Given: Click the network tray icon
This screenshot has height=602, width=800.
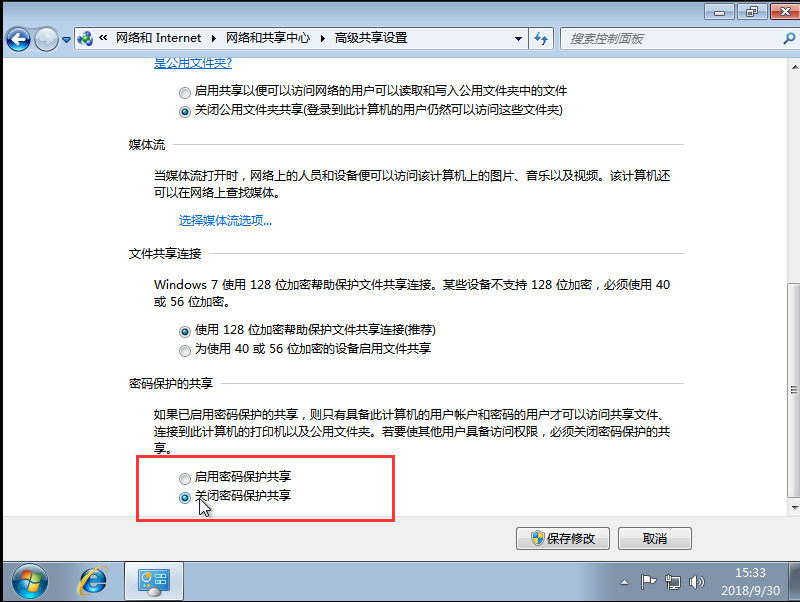Looking at the screenshot, I should click(x=673, y=581).
